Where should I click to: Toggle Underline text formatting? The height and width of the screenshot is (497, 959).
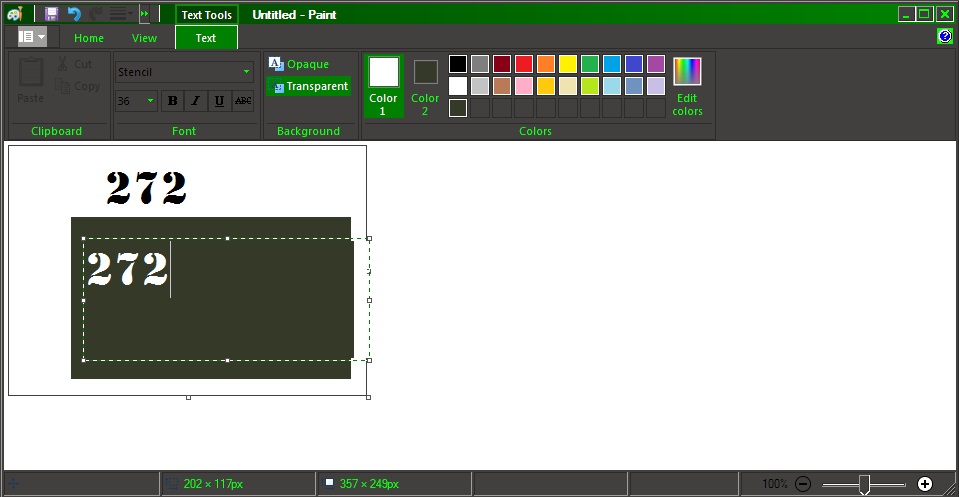(219, 101)
